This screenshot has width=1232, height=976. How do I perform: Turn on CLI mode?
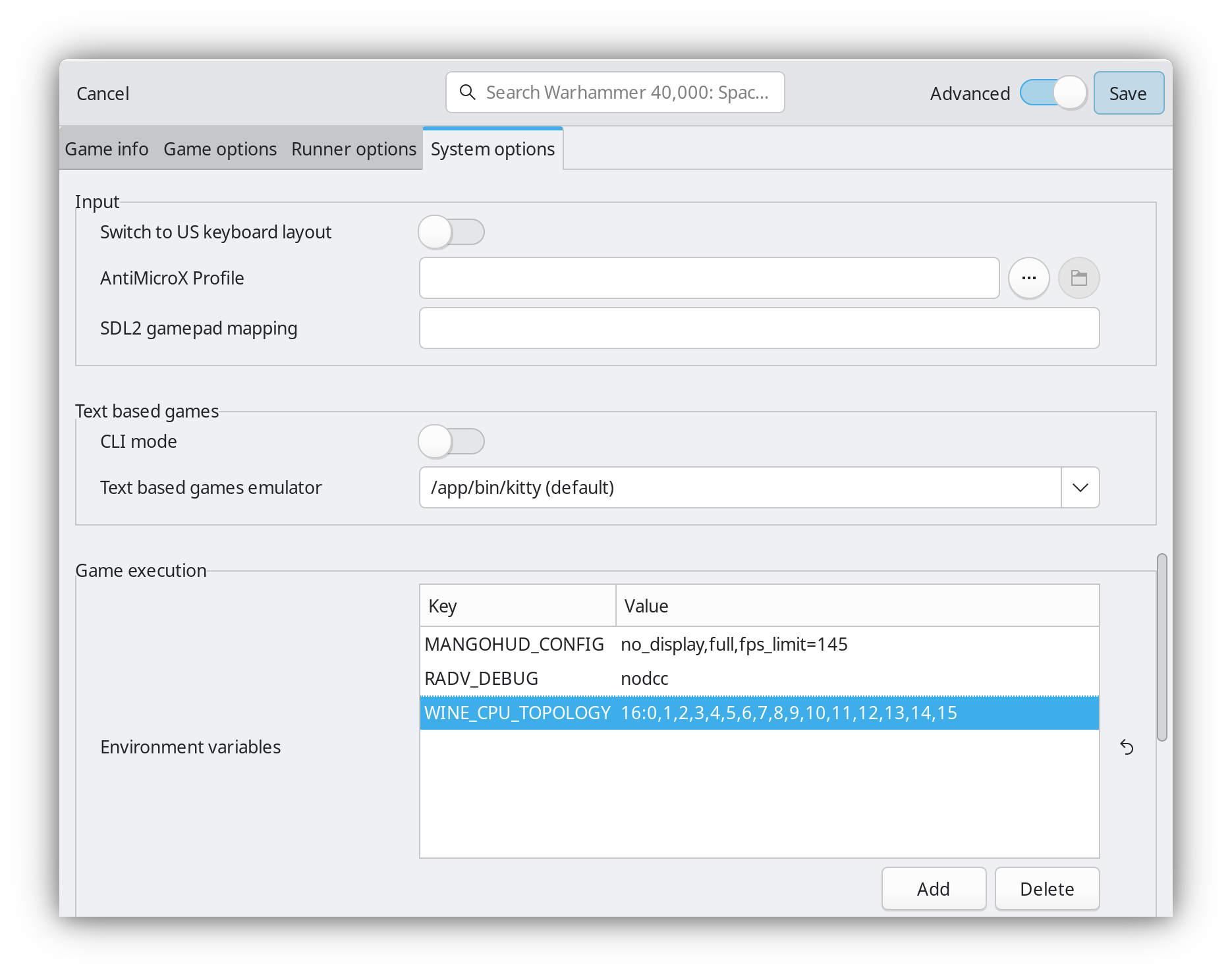tap(451, 441)
